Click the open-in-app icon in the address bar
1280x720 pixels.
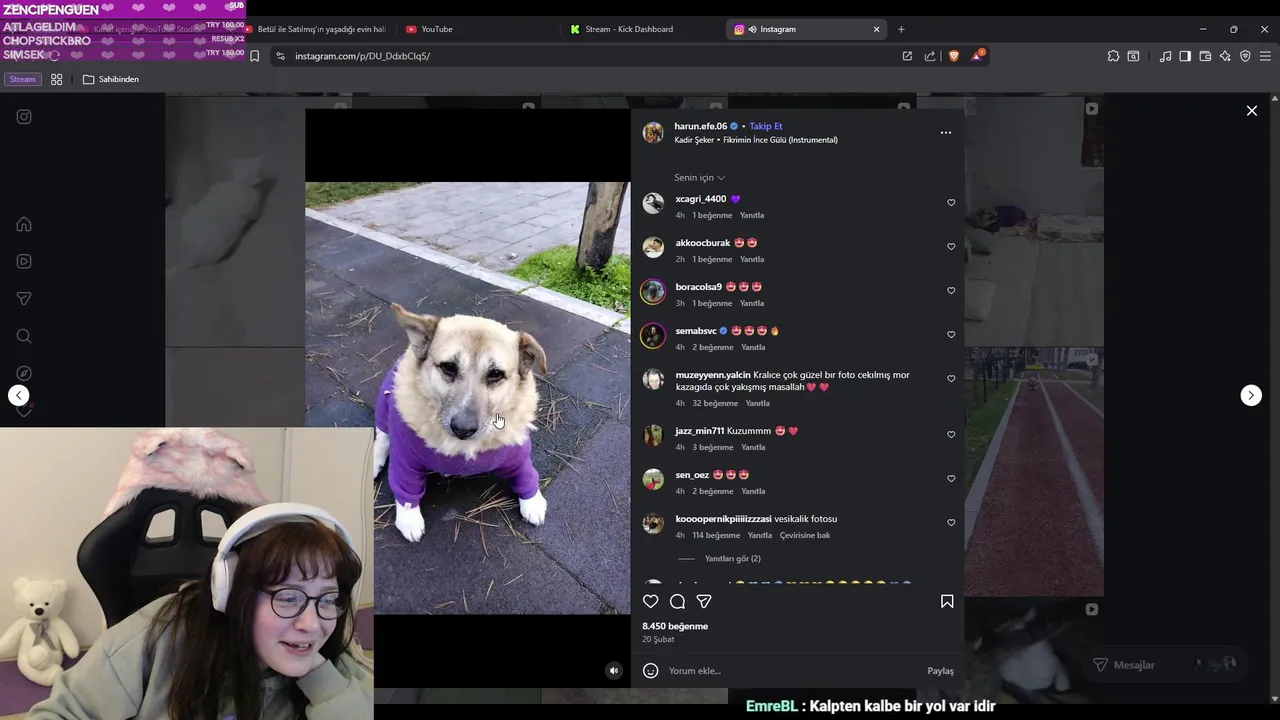907,56
